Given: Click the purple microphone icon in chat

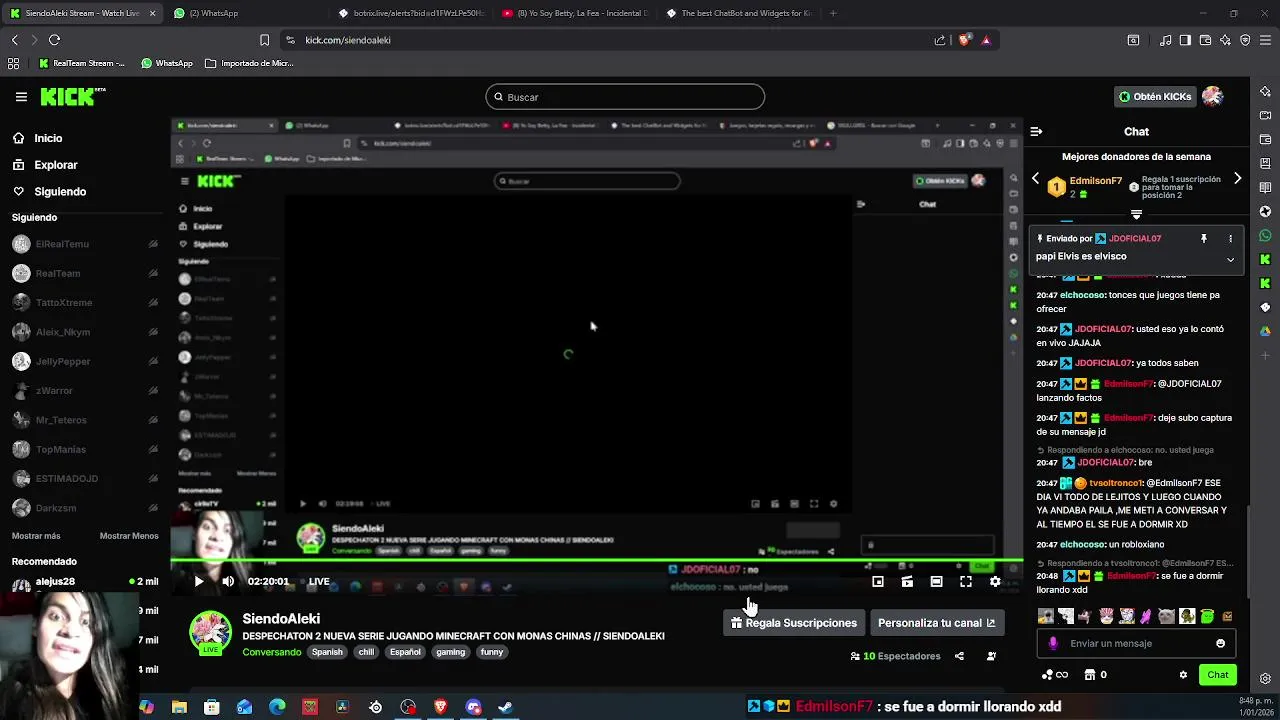Looking at the screenshot, I should pos(1052,643).
